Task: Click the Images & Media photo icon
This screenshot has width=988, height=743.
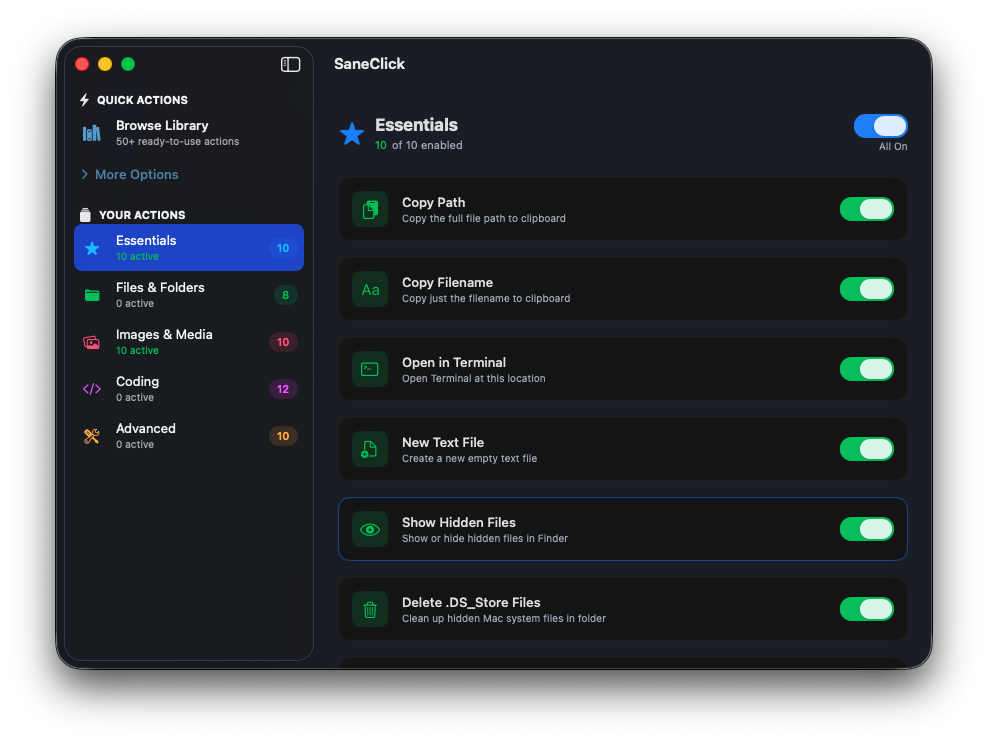Action: click(x=92, y=342)
